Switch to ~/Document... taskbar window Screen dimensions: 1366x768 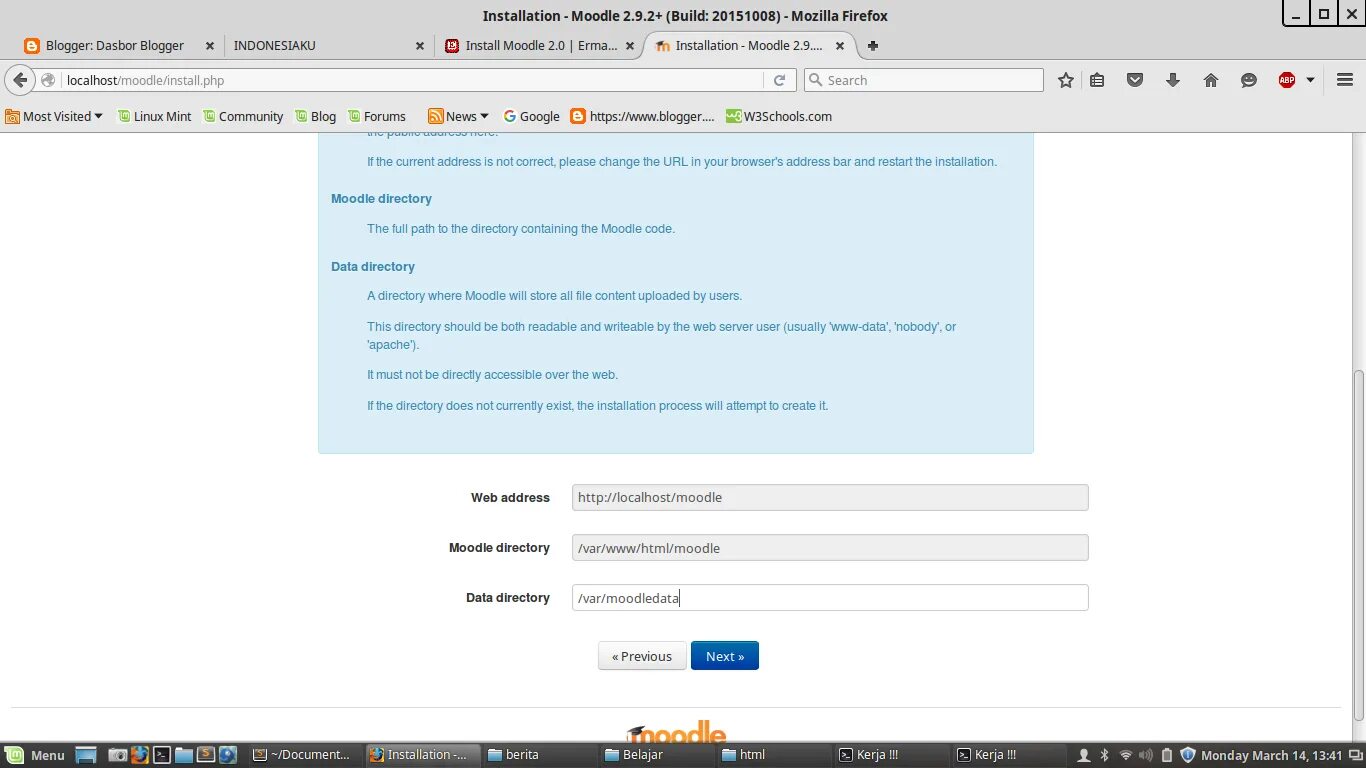(x=303, y=755)
